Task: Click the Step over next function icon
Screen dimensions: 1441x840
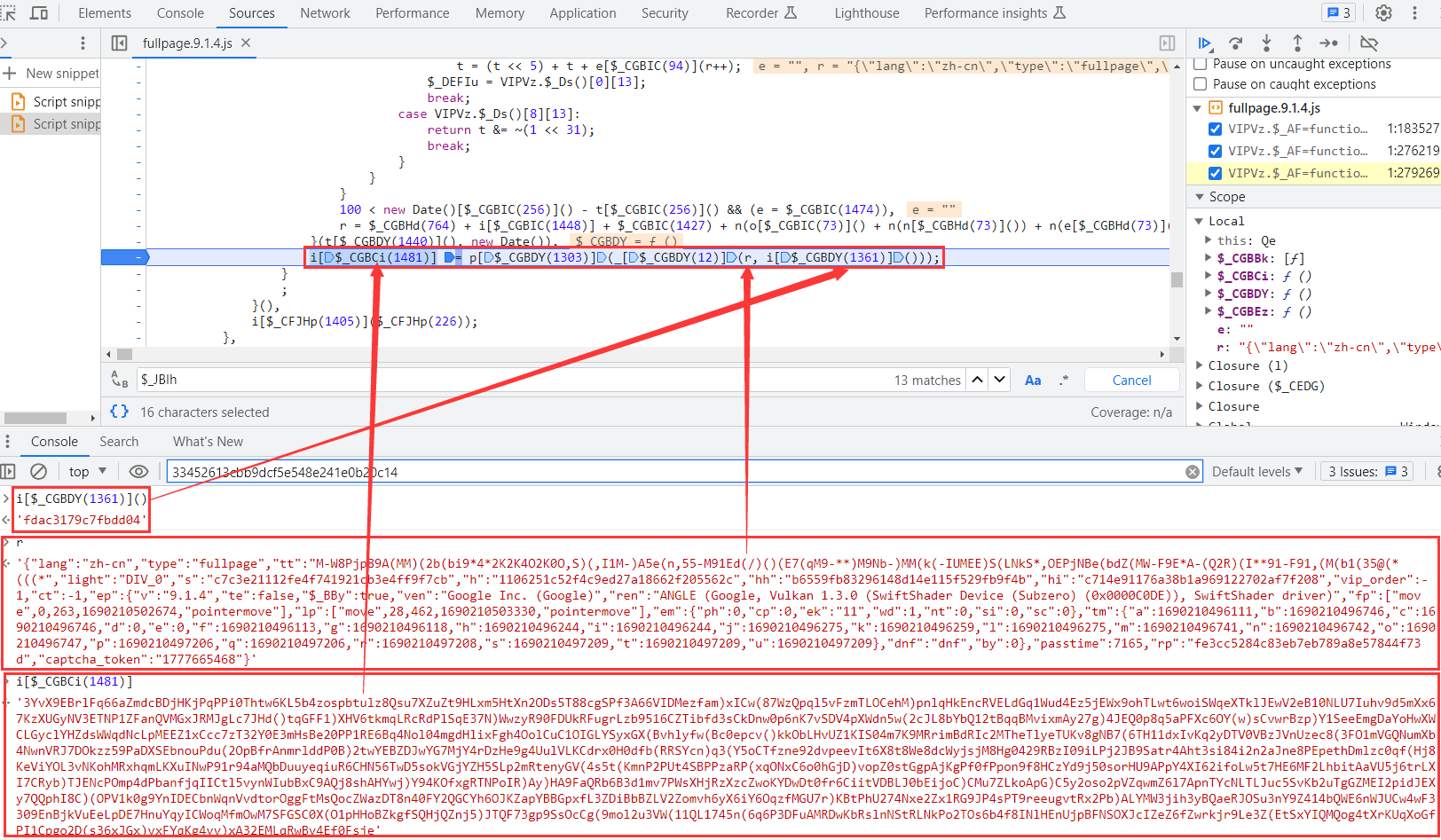Action: pos(1235,43)
